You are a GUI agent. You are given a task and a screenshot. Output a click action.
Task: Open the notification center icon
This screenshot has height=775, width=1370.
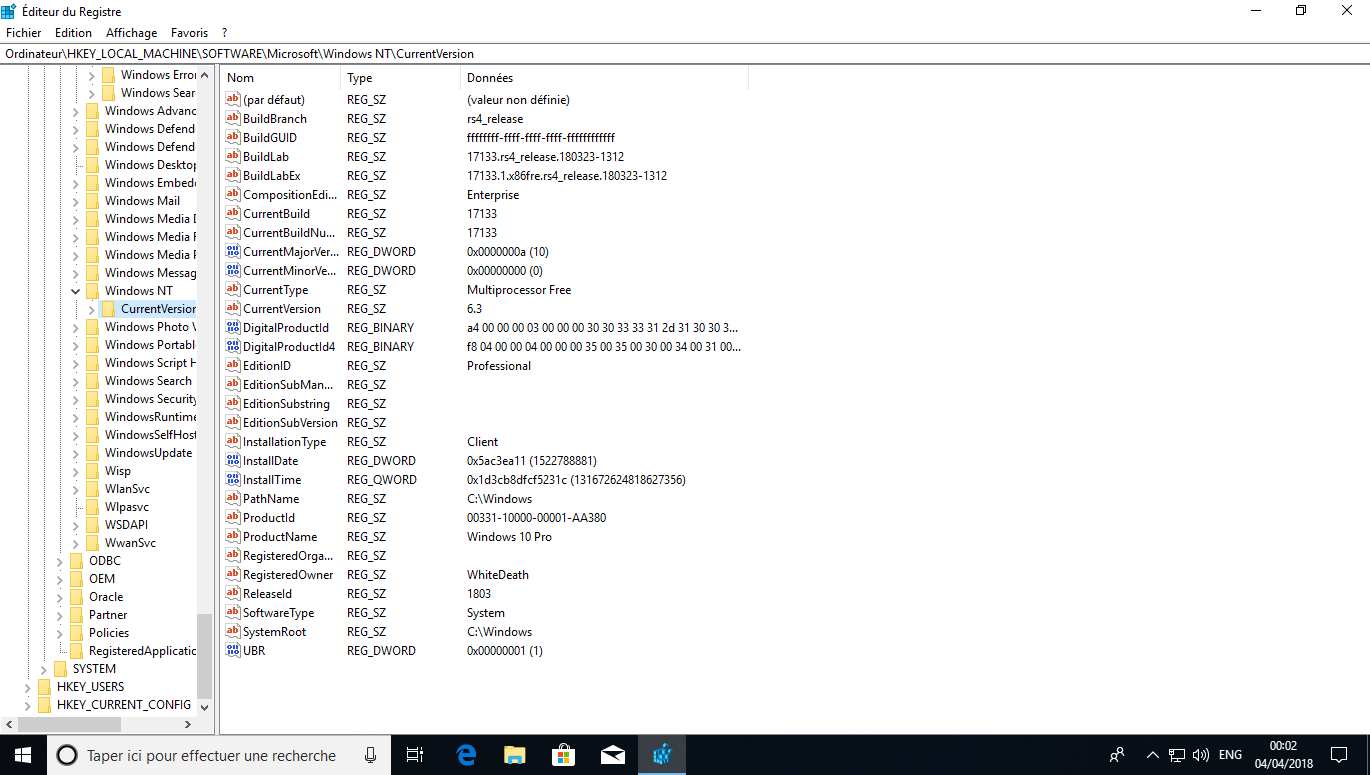click(1339, 755)
